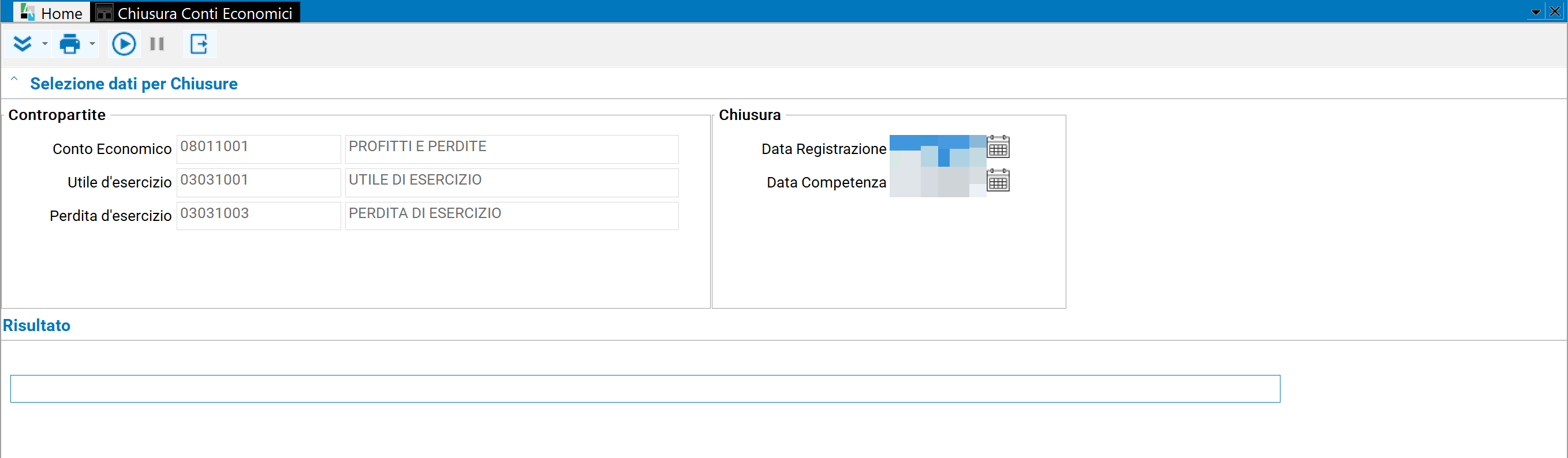Select the Chiusura Conti Economici tab
Viewport: 1568px width, 458px height.
click(195, 12)
